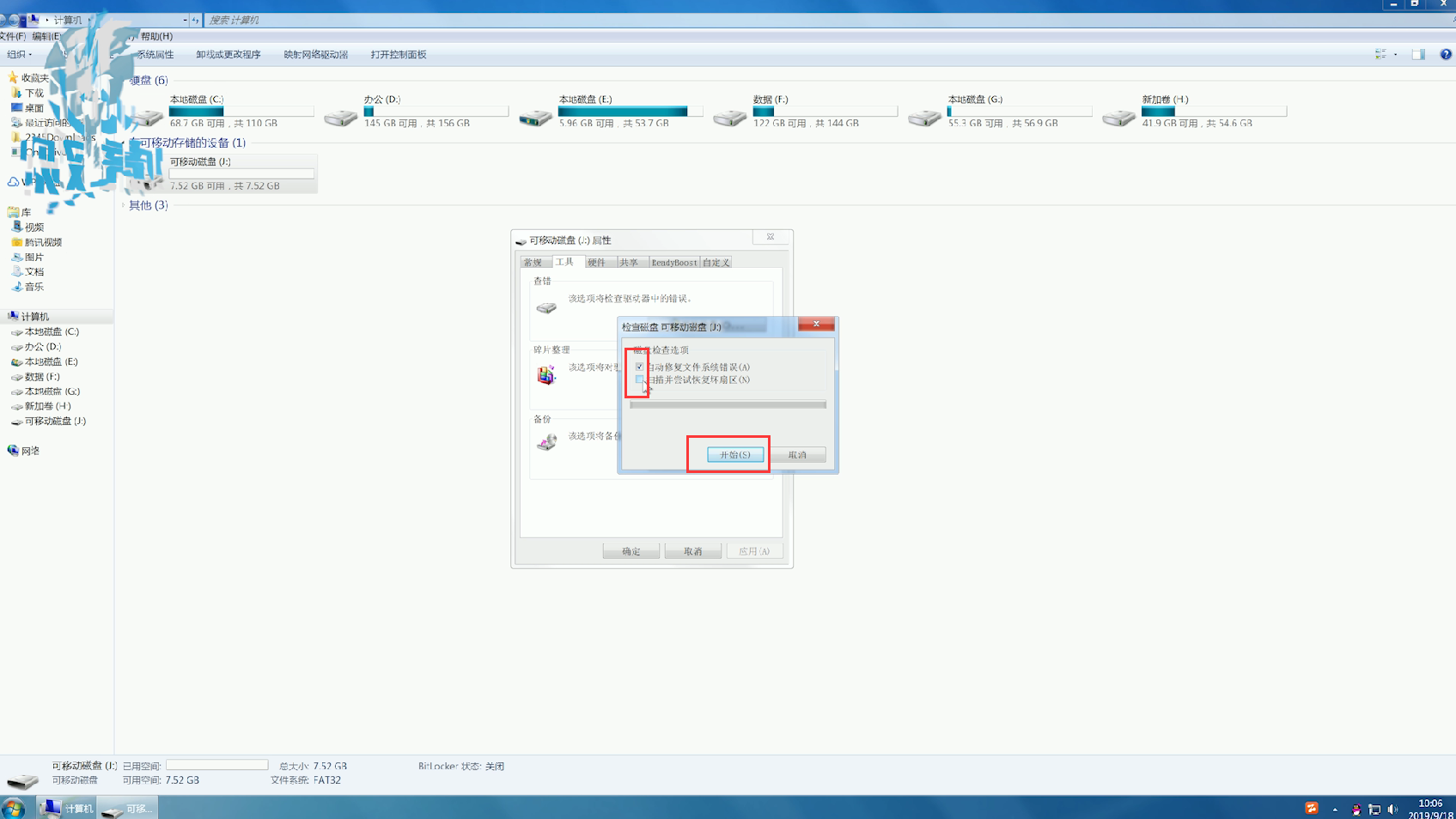Click the backup icon in 备份 section
The width and height of the screenshot is (1456, 819).
pyautogui.click(x=546, y=442)
